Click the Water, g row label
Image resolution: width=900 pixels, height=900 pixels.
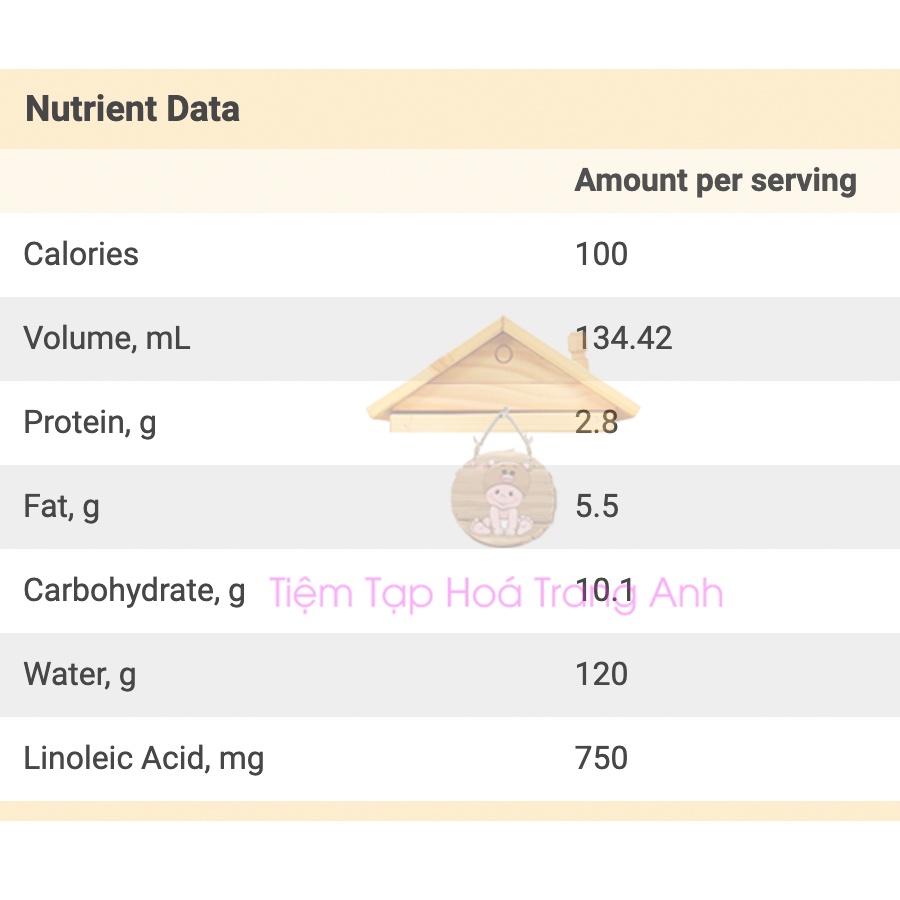(x=80, y=674)
